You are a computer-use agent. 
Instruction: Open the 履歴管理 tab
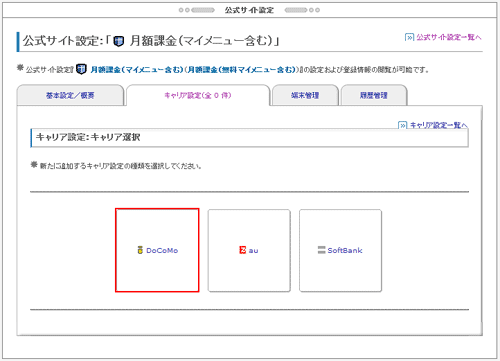(x=374, y=95)
